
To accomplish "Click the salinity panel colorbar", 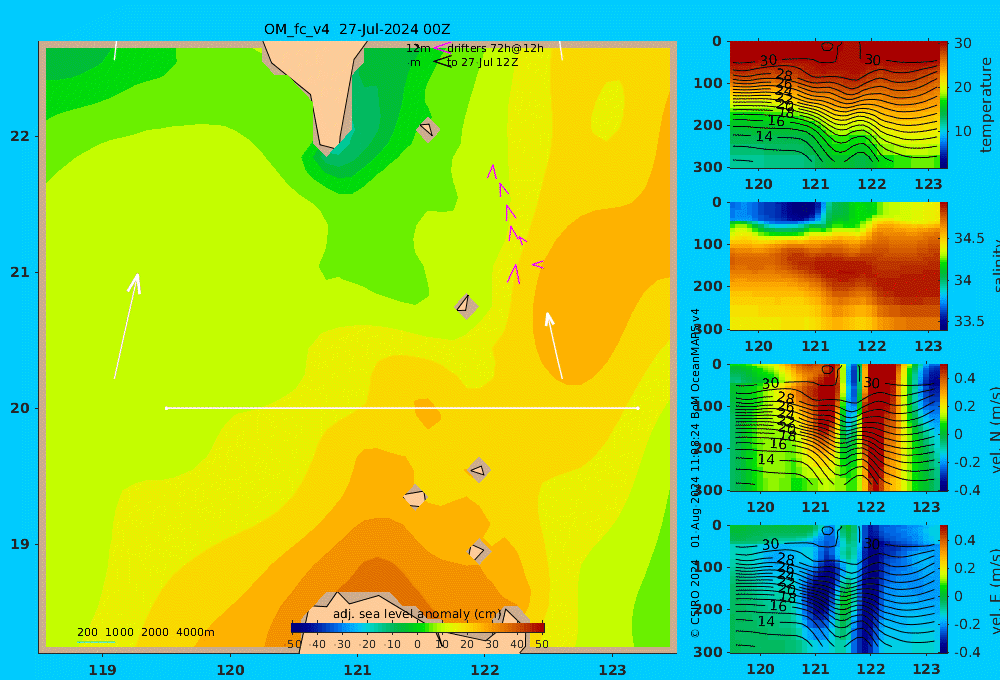I will coord(944,266).
